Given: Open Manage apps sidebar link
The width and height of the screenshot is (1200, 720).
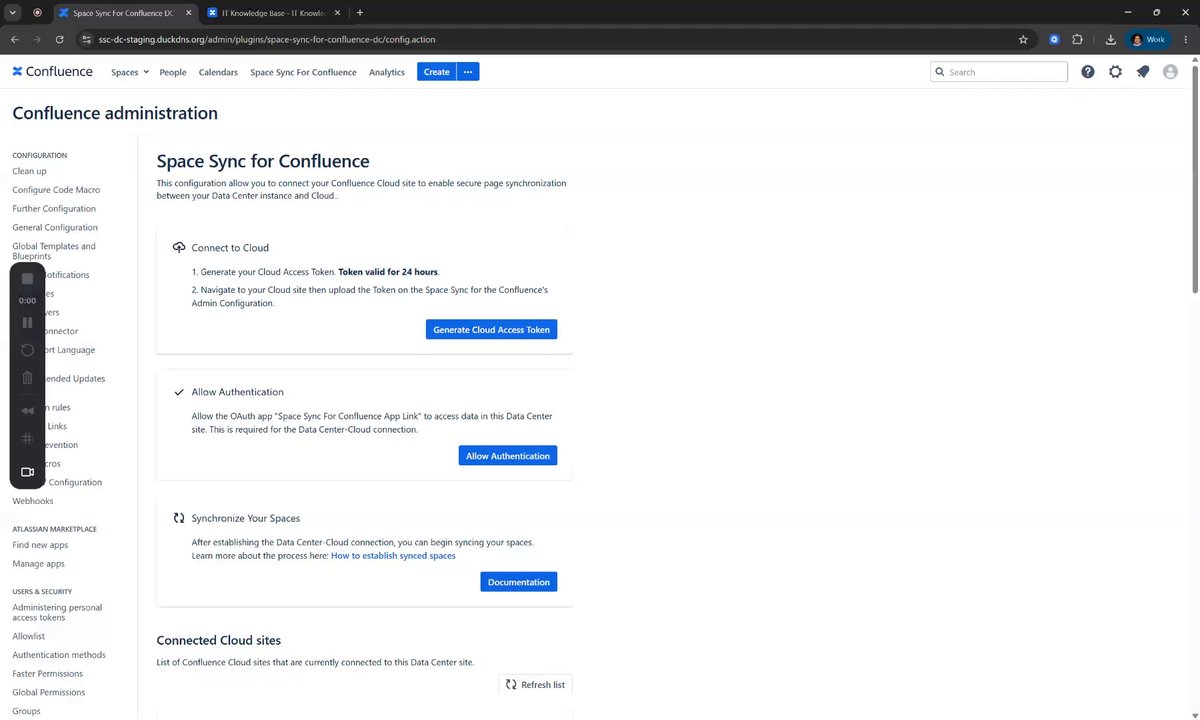Looking at the screenshot, I should coord(38,564).
